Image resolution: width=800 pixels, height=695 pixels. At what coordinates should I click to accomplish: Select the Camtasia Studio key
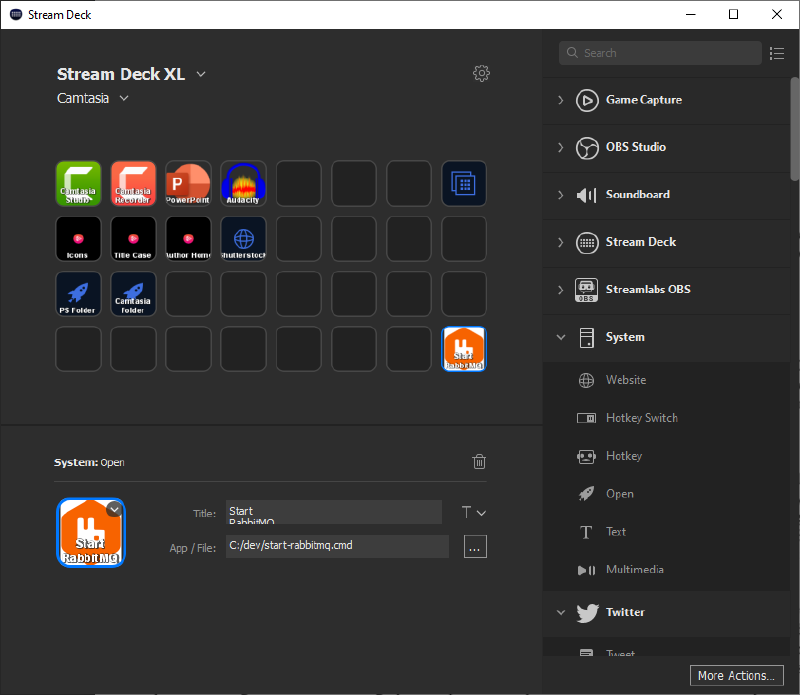pos(78,183)
